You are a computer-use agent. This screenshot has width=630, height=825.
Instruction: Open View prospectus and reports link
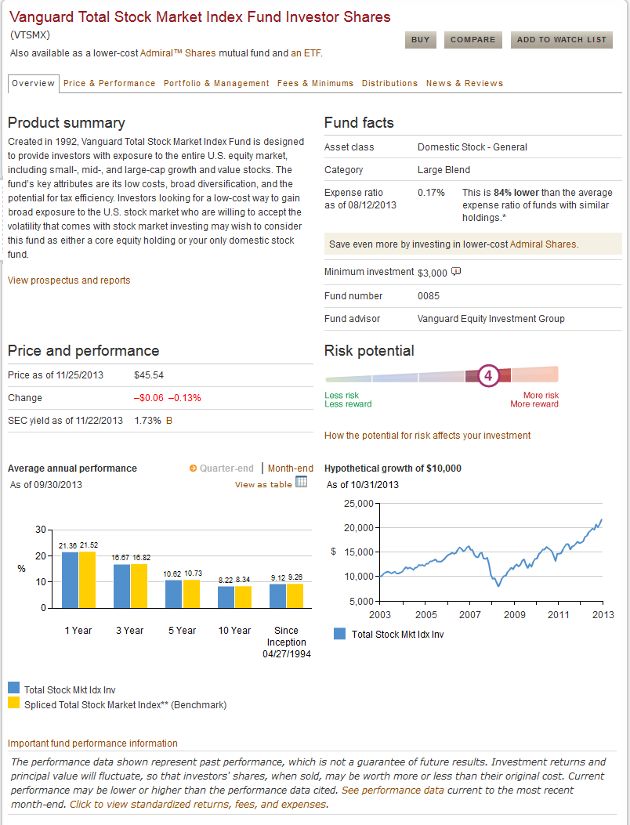tap(69, 280)
